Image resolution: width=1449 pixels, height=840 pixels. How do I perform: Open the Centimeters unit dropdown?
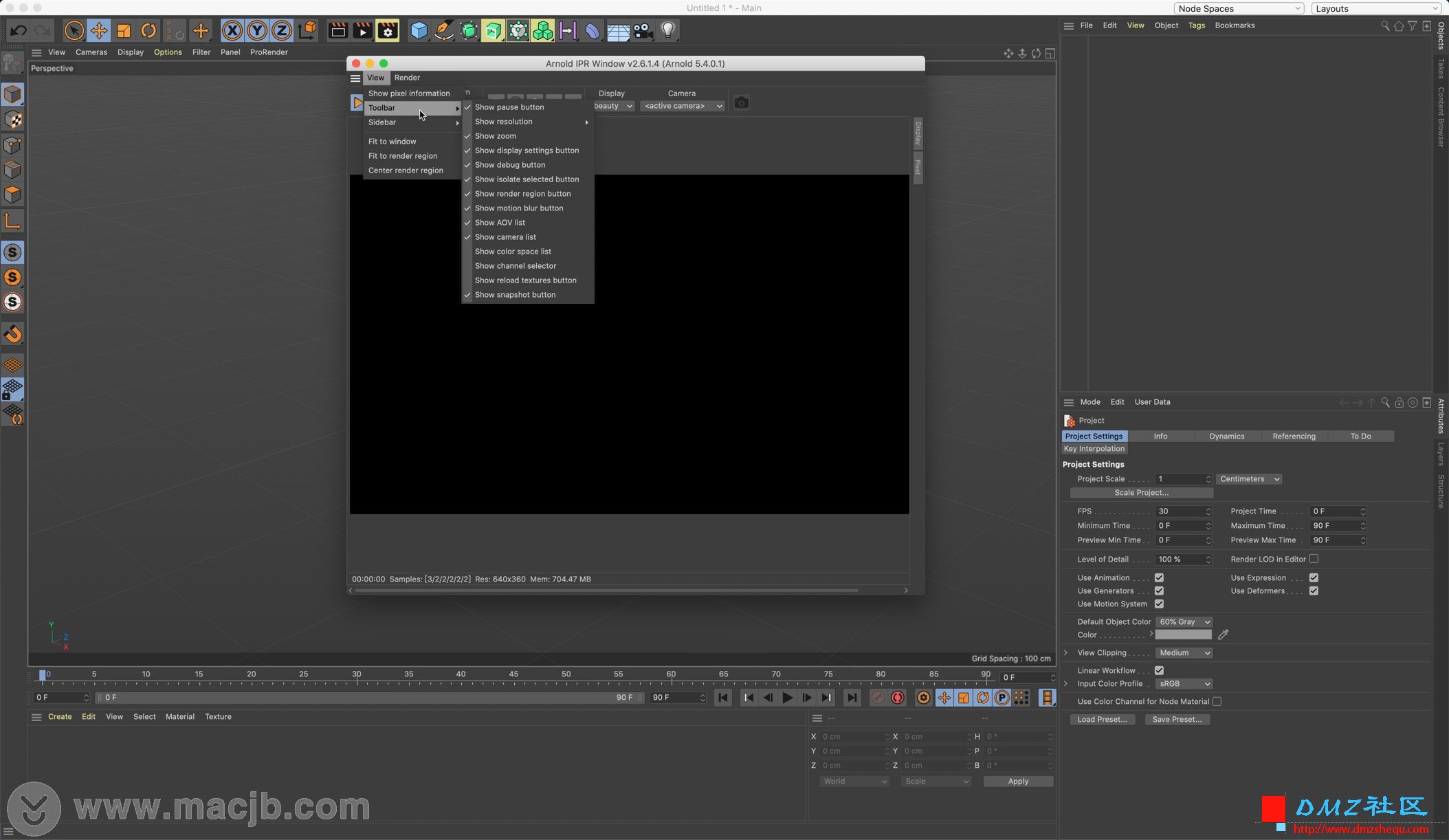[1248, 479]
